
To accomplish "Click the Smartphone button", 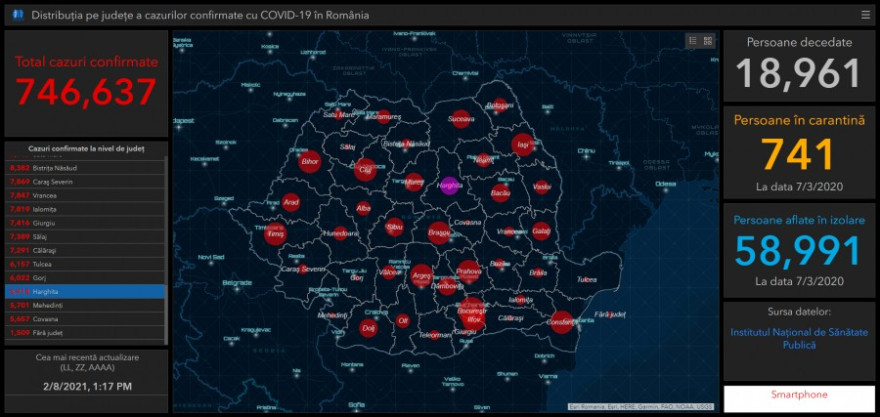I will tap(799, 395).
